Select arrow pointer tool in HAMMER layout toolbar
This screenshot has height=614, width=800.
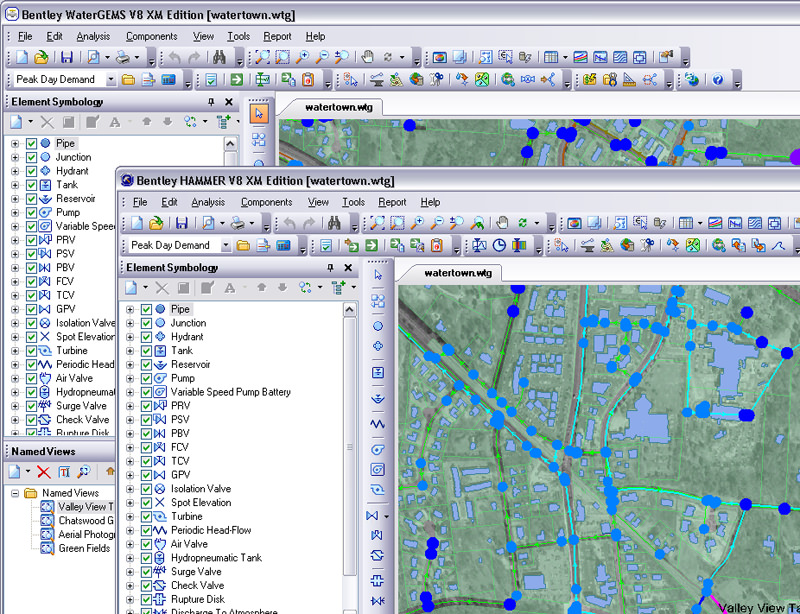378,275
